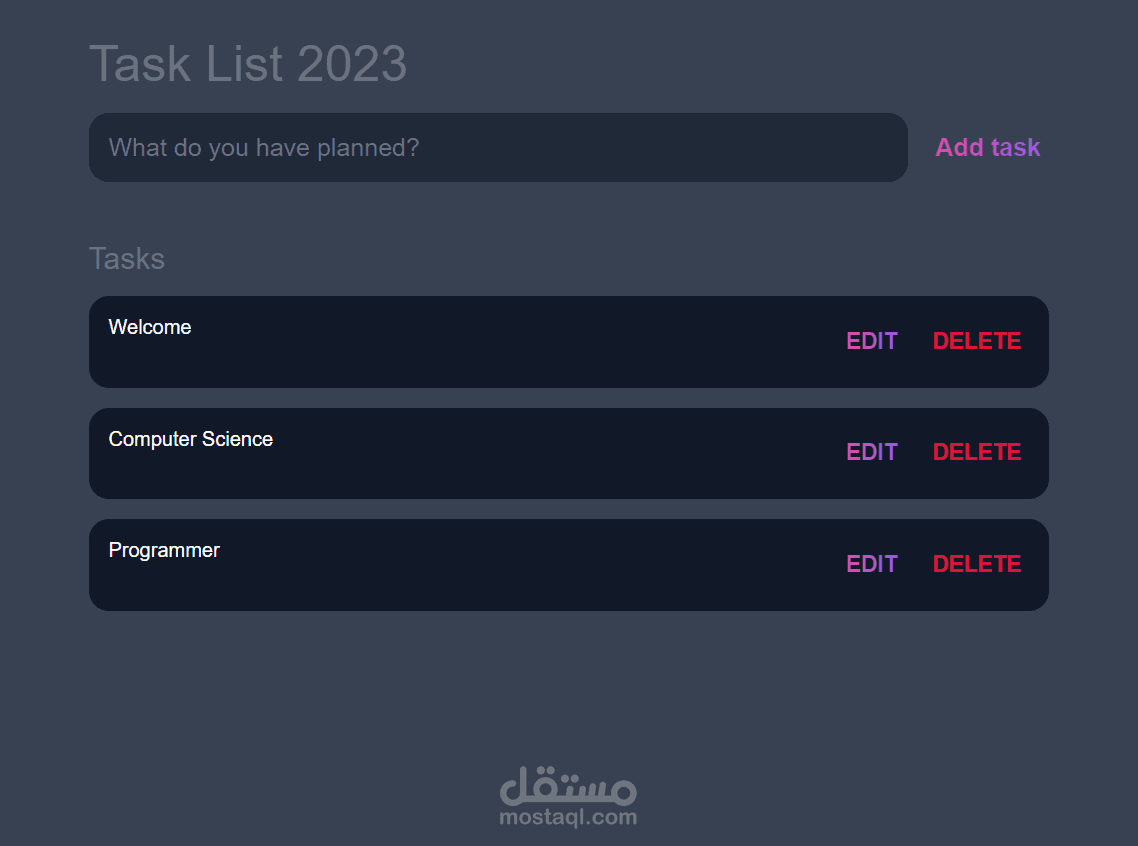Select the Computer Science task name text
This screenshot has height=846, width=1138.
(x=190, y=439)
